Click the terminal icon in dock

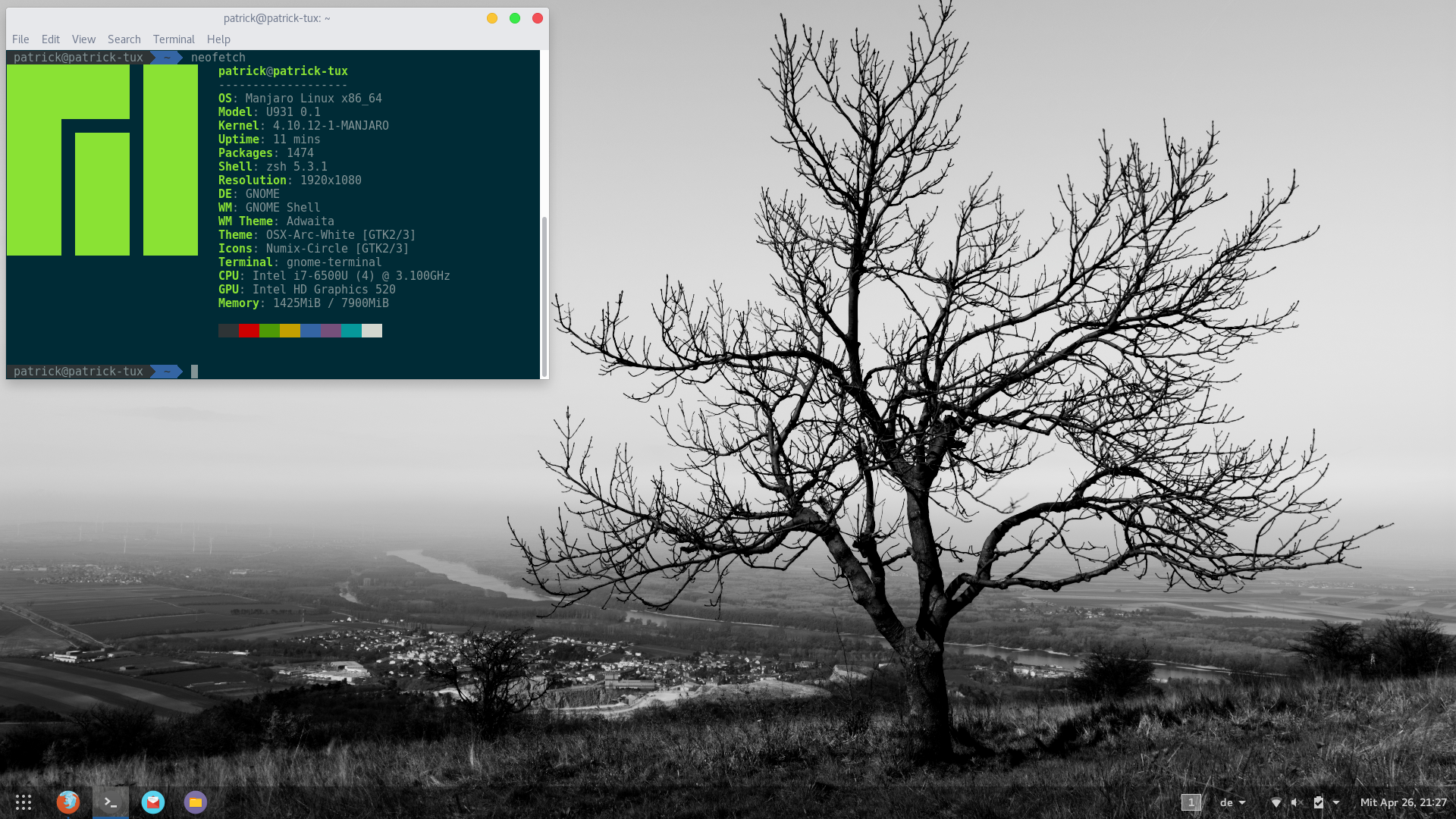tap(111, 802)
